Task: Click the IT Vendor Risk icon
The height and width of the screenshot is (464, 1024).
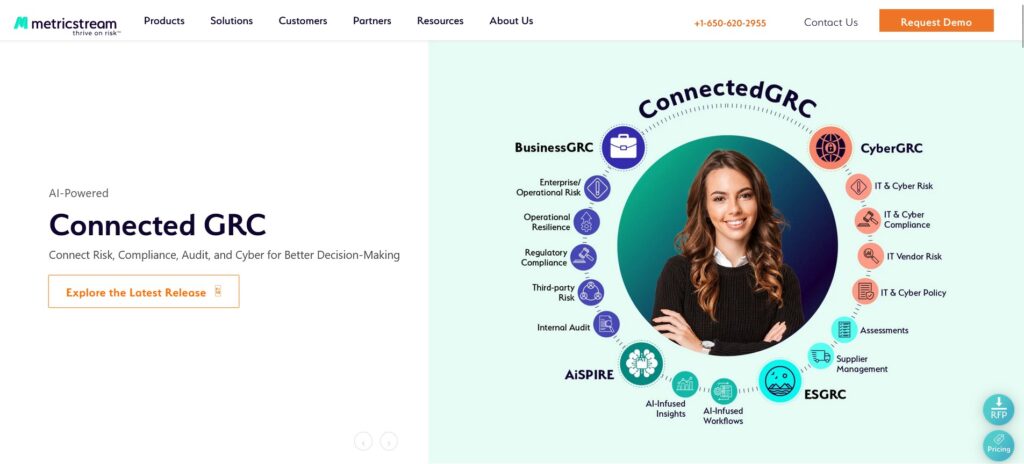Action: [871, 256]
